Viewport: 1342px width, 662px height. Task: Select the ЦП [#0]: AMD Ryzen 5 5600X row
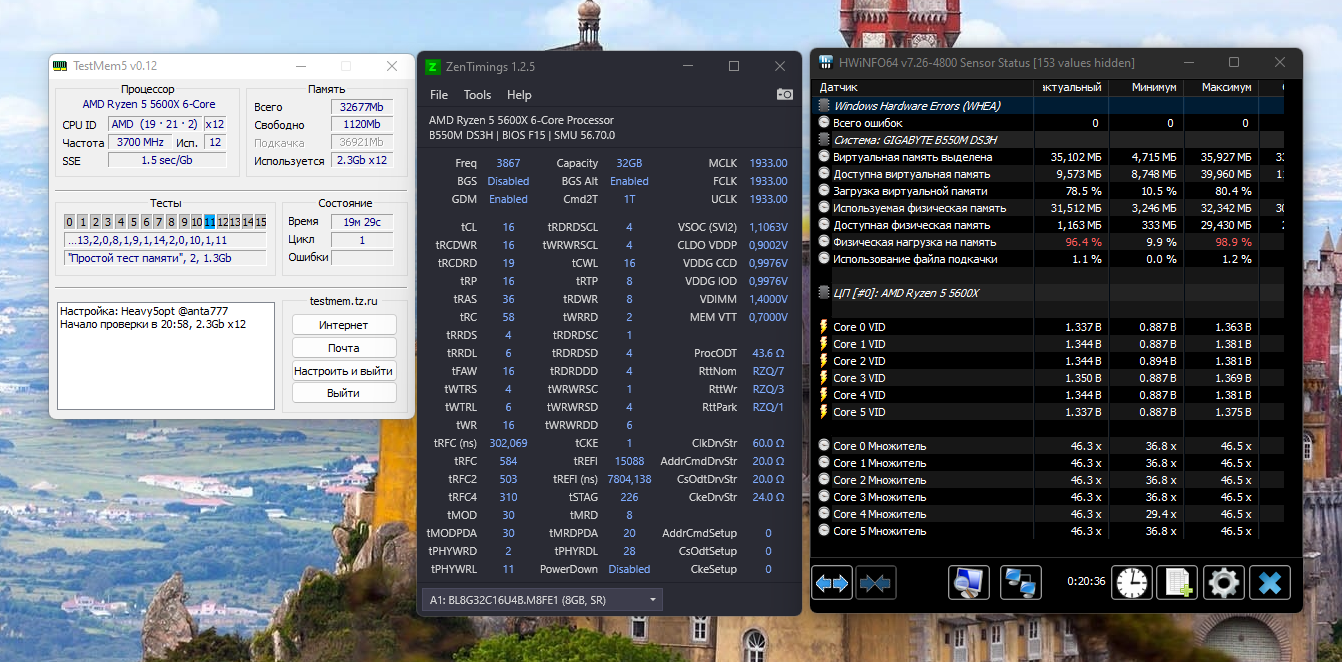pyautogui.click(x=1050, y=293)
